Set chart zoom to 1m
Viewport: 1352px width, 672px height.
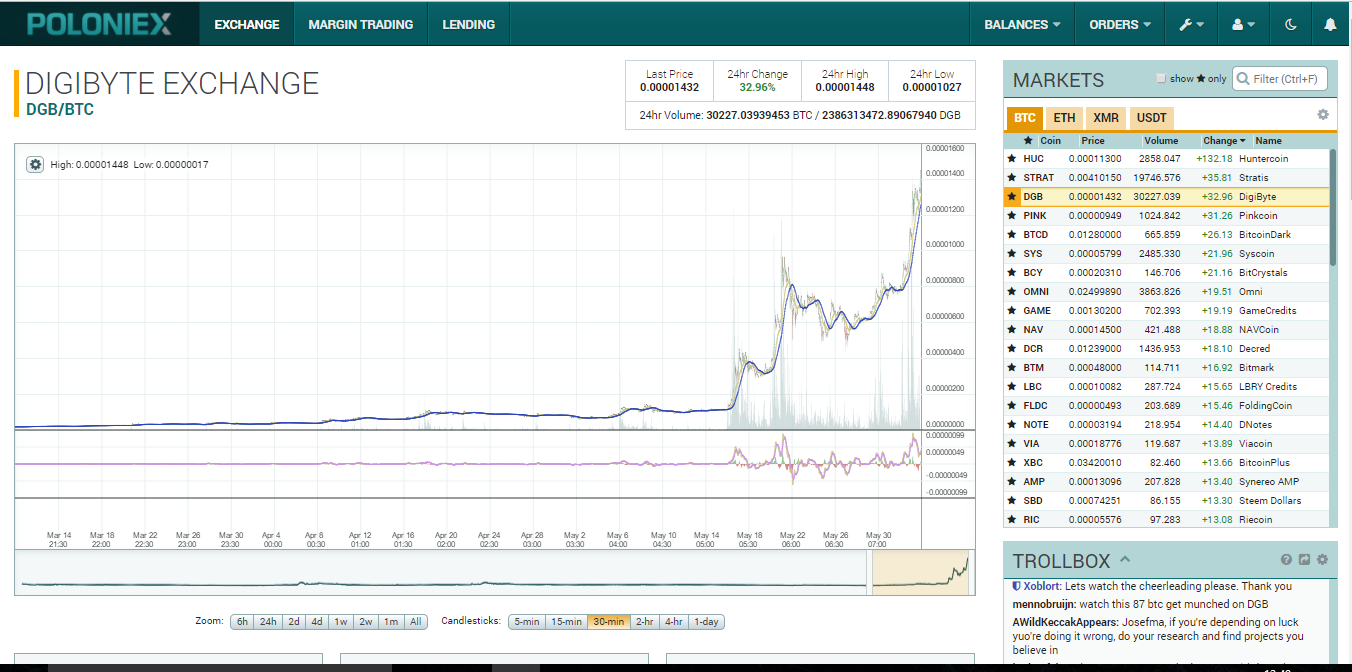391,622
